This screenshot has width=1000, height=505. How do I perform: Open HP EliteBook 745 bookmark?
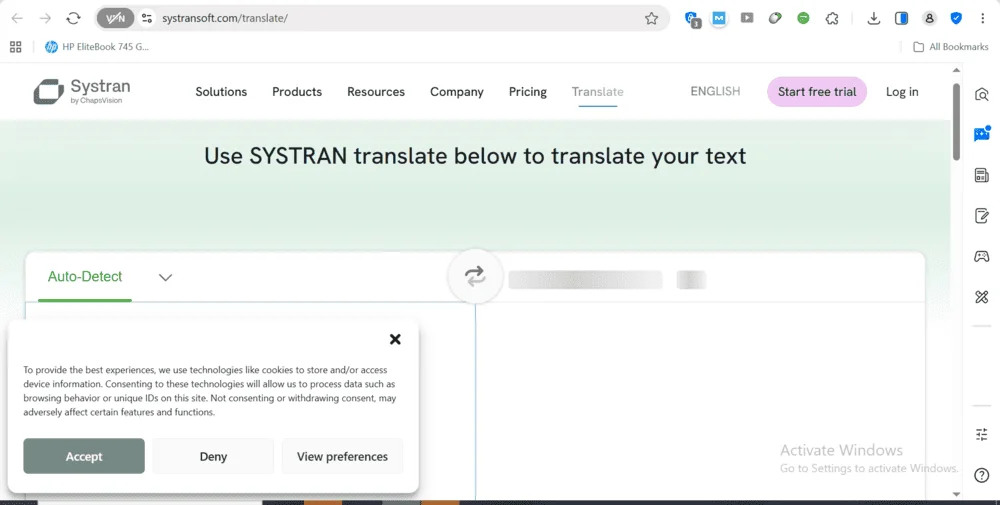pos(97,47)
